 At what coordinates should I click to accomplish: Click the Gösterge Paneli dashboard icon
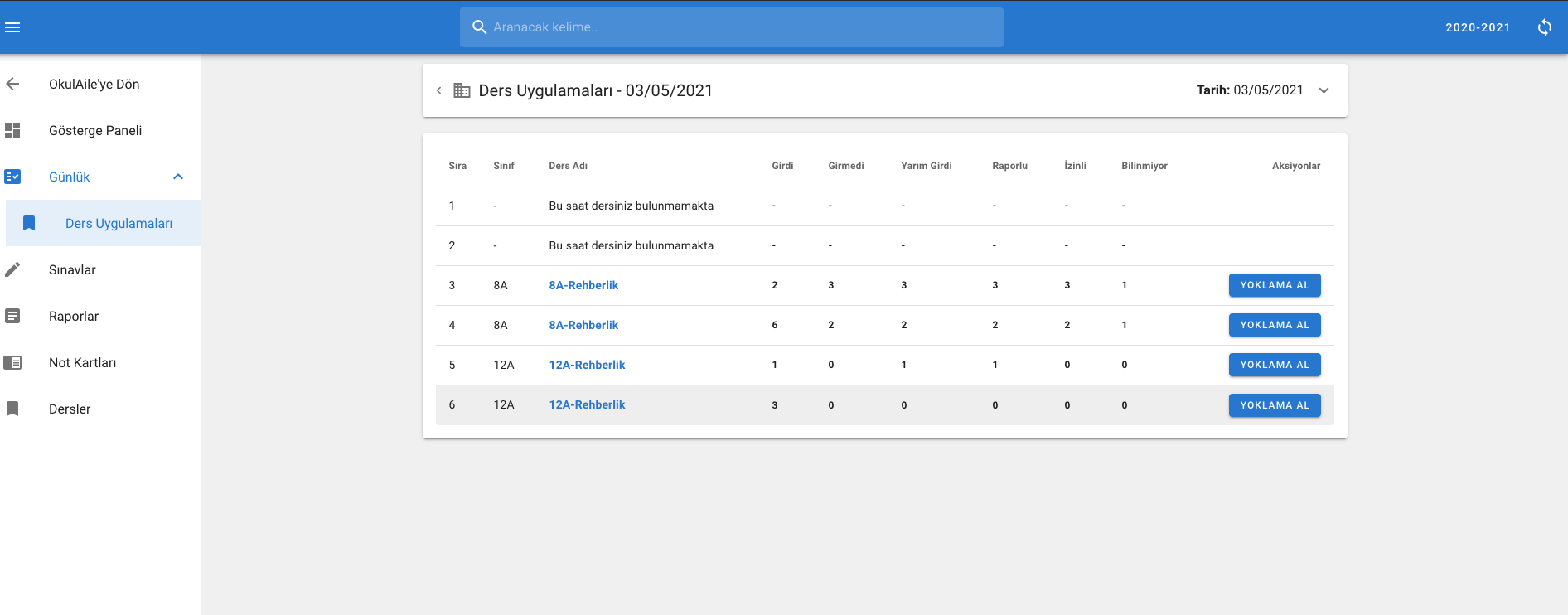[12, 130]
